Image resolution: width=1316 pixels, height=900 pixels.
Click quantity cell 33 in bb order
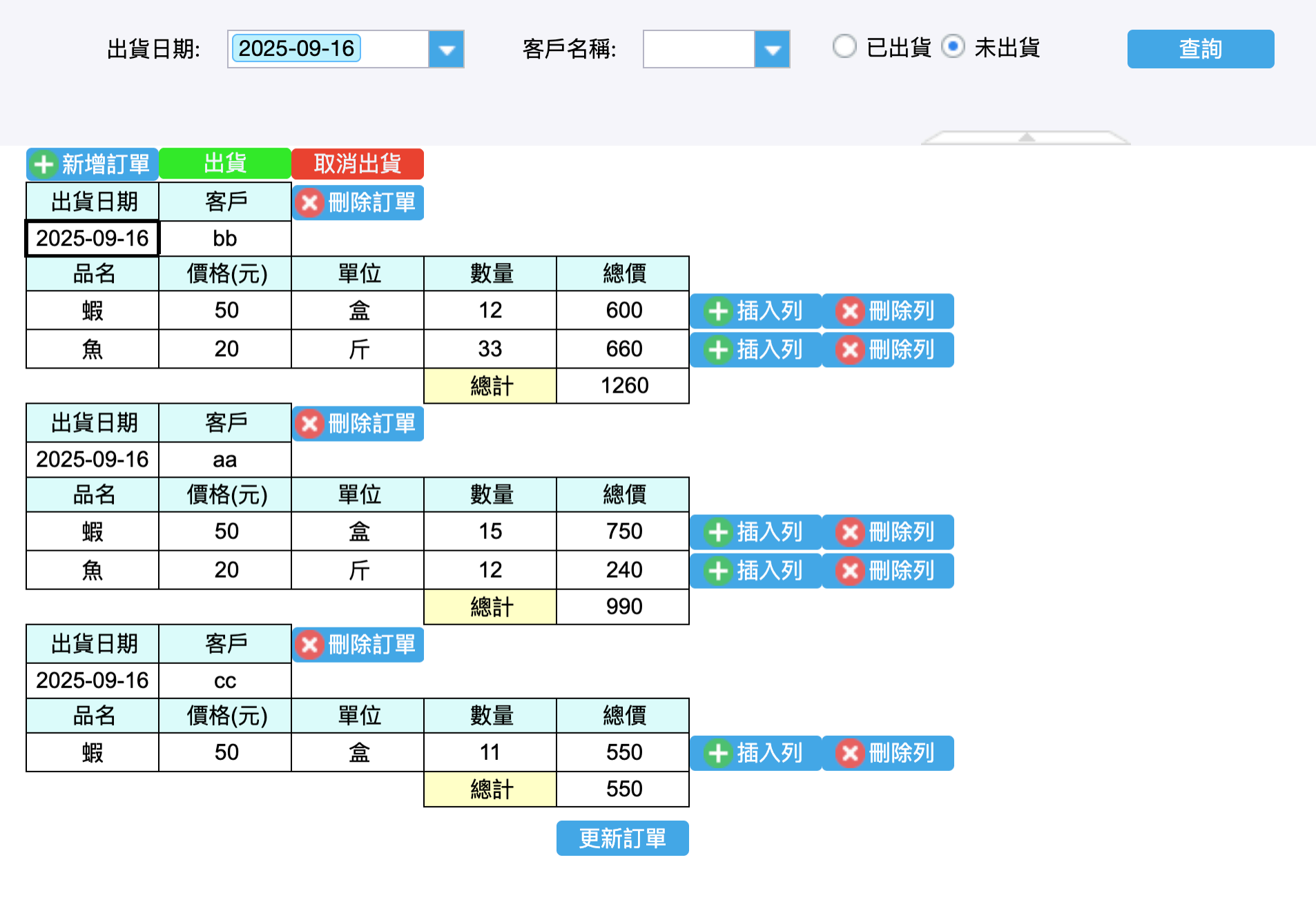coord(490,349)
